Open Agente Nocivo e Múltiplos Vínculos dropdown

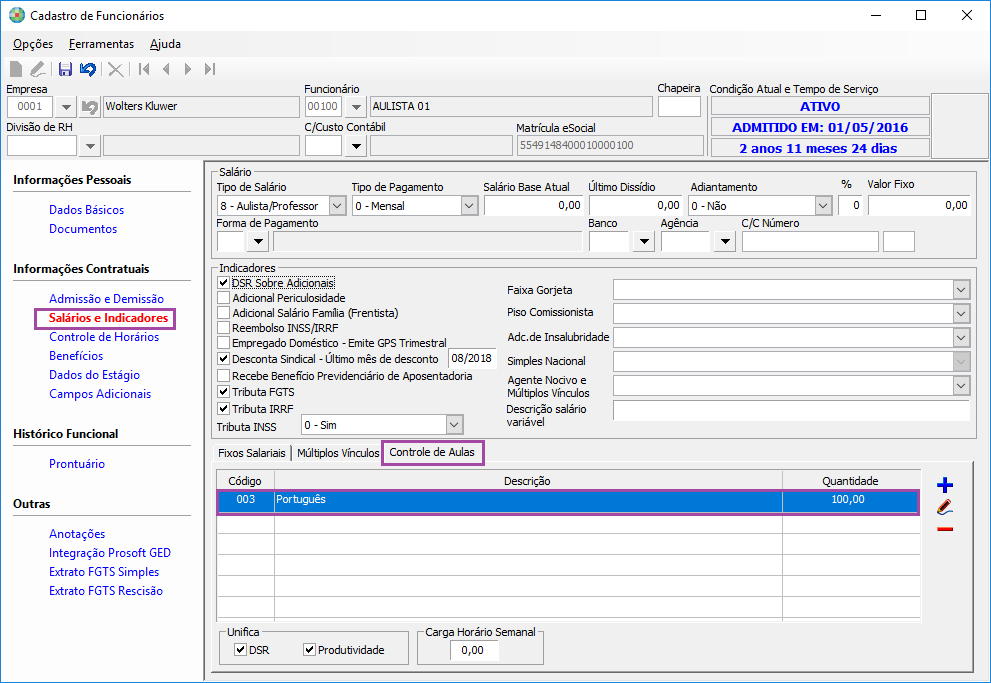point(961,385)
